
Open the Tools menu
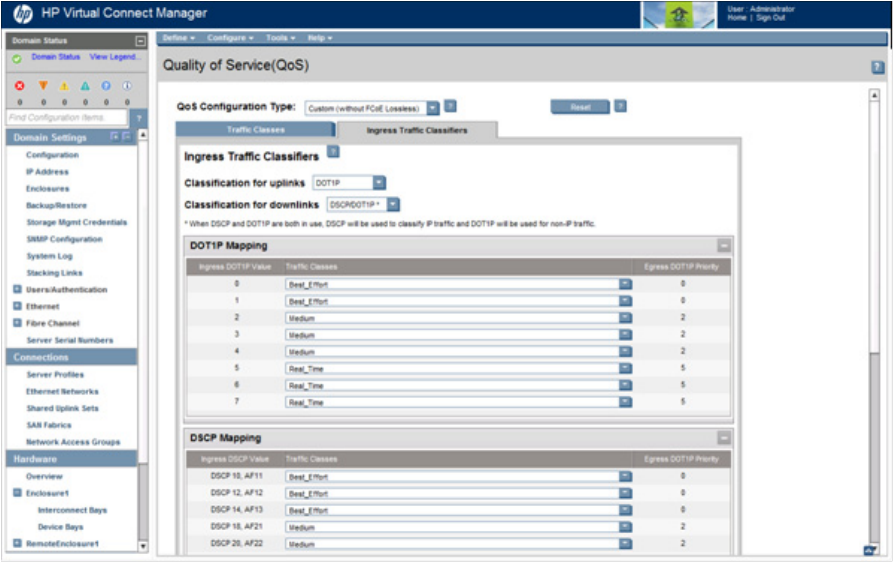(x=280, y=38)
